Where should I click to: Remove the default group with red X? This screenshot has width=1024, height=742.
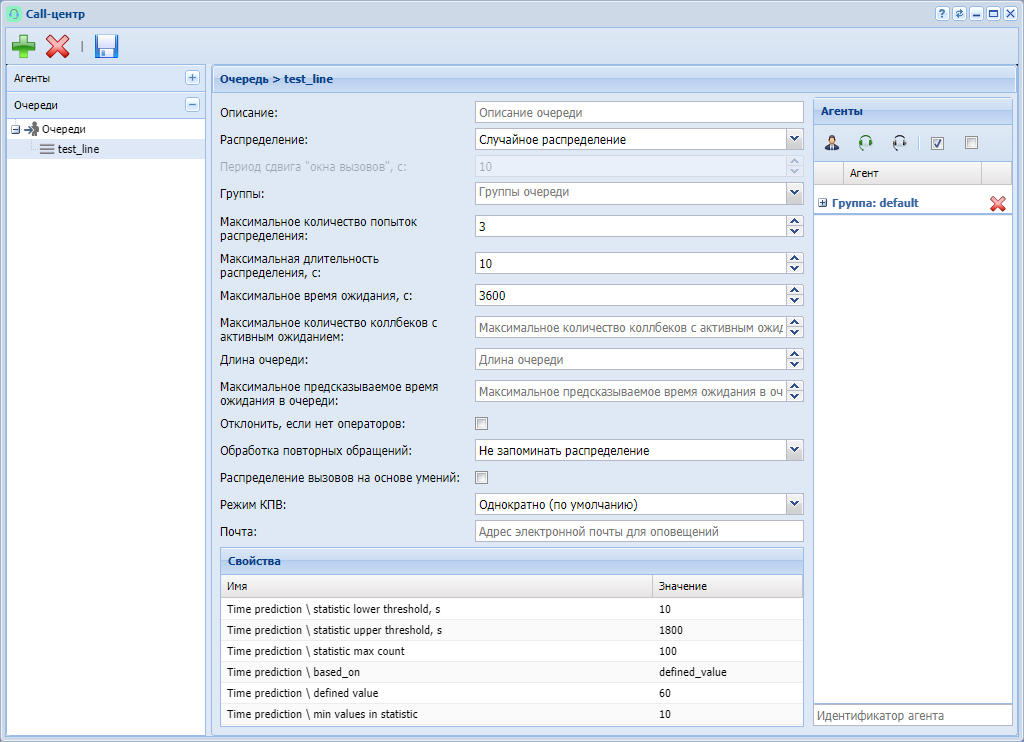click(997, 203)
